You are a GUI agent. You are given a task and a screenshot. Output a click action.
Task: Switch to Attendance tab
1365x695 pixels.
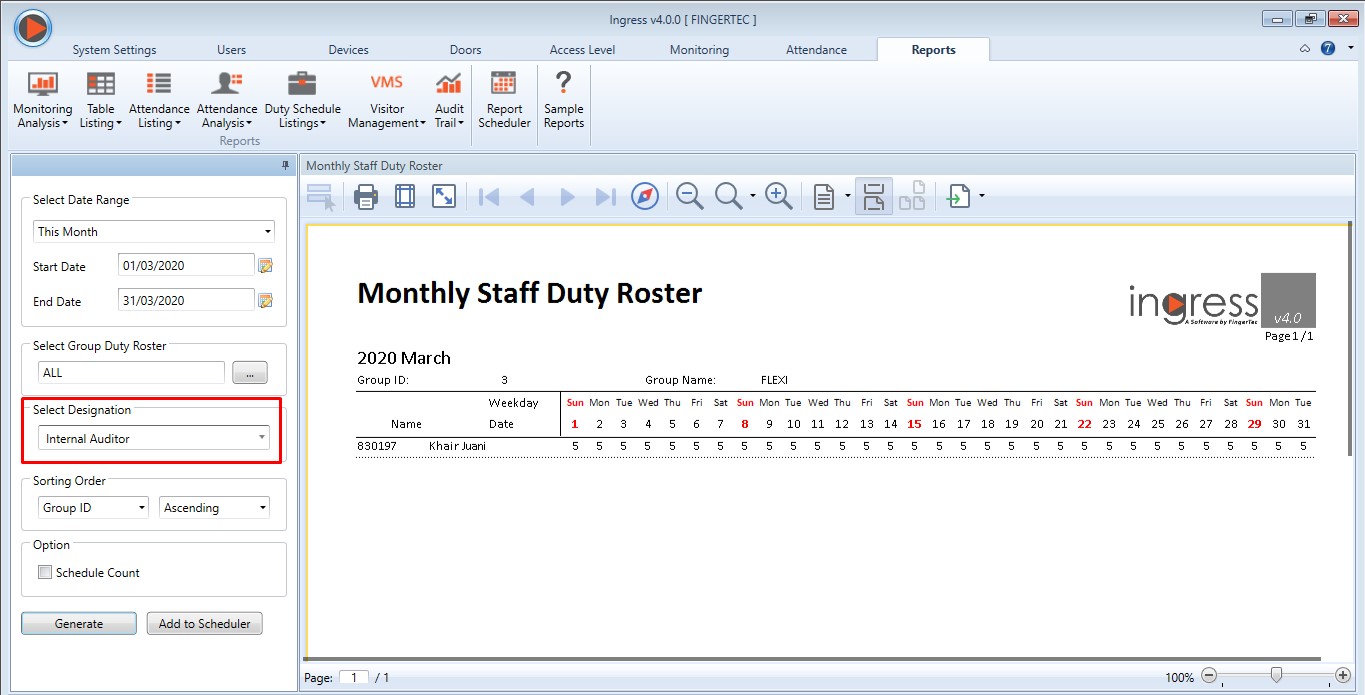pos(816,50)
